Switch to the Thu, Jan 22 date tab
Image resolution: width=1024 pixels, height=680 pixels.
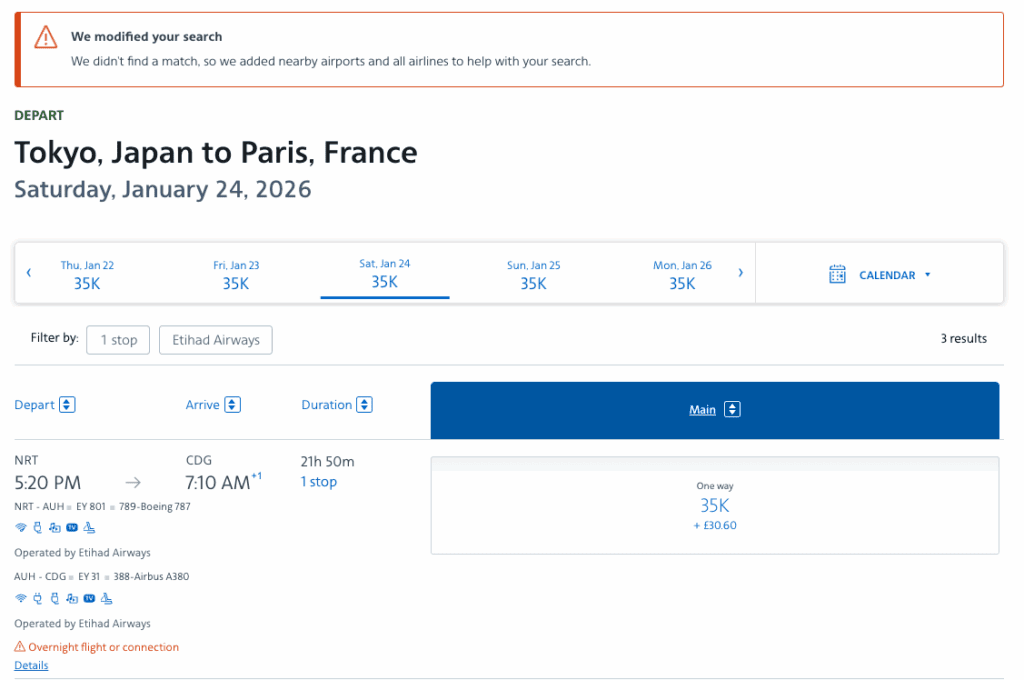click(87, 275)
